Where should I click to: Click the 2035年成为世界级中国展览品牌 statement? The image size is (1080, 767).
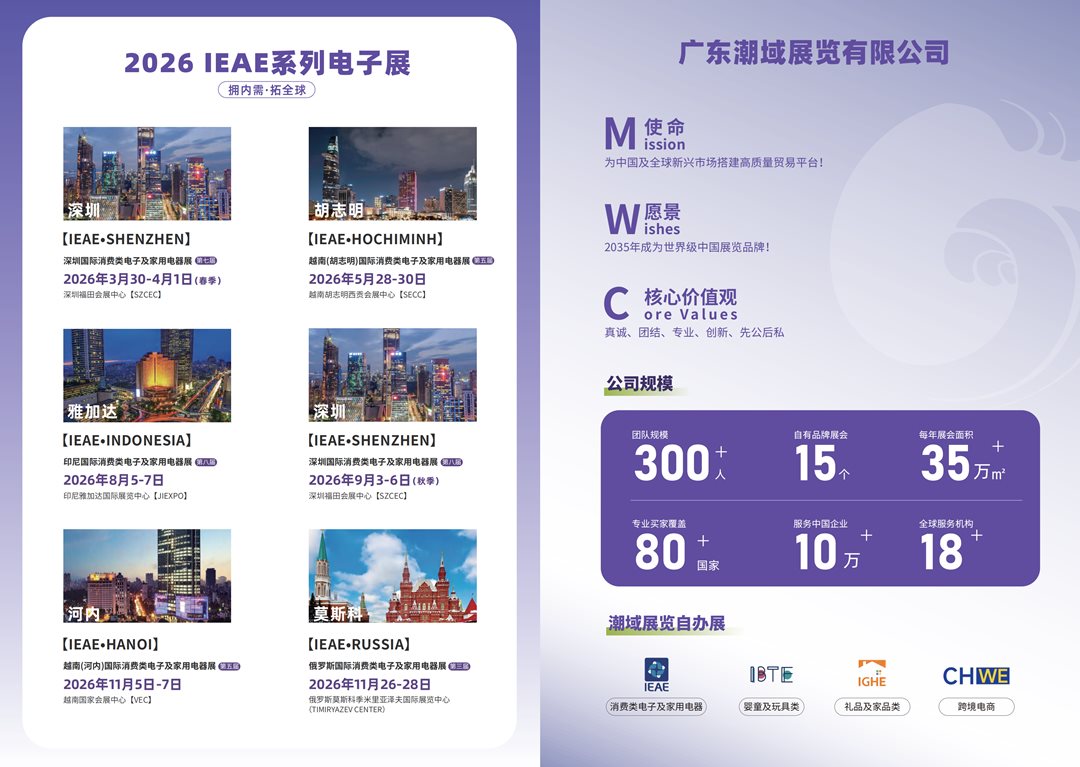pyautogui.click(x=687, y=247)
